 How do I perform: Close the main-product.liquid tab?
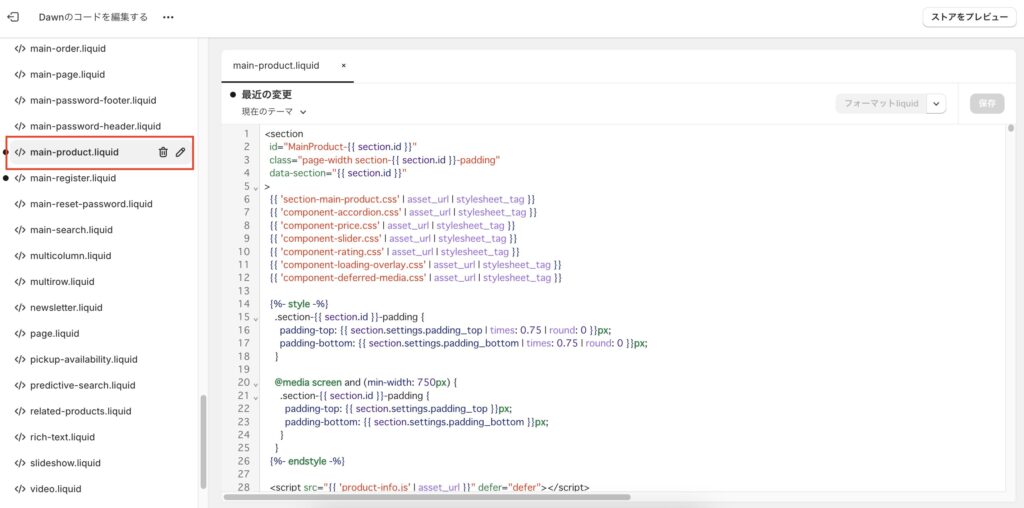(344, 65)
